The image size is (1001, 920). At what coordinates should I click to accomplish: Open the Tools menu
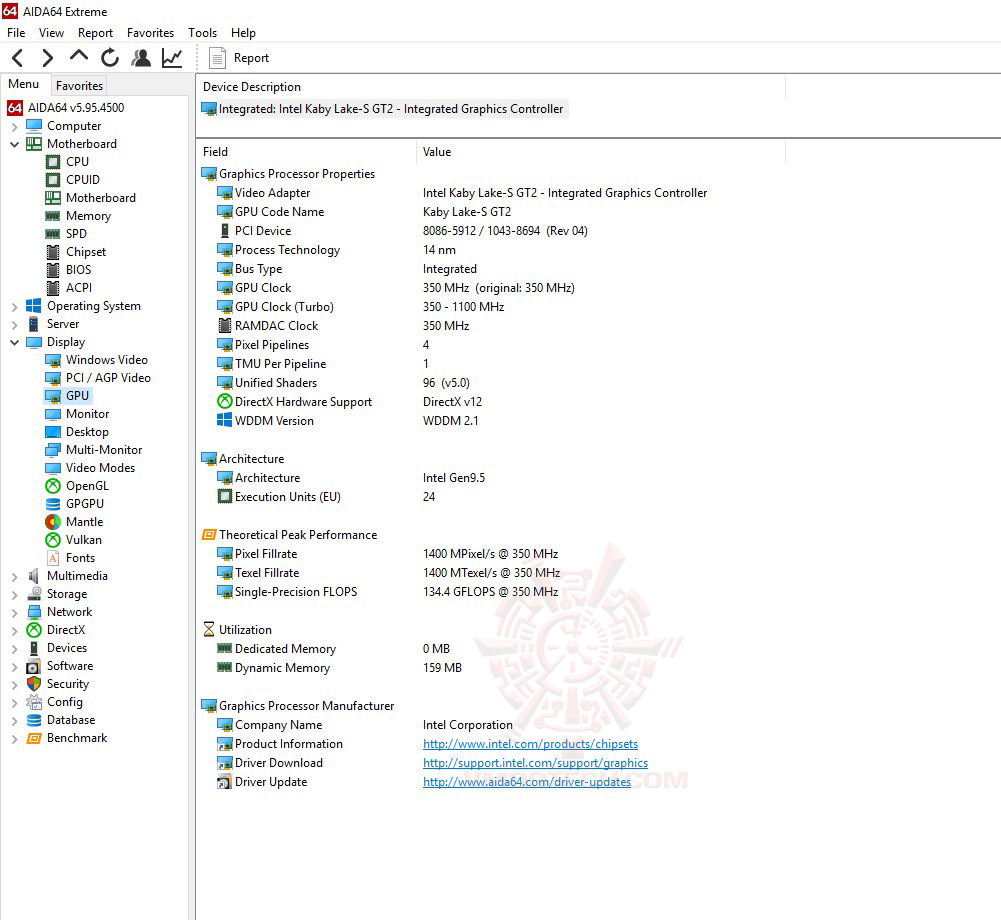202,33
